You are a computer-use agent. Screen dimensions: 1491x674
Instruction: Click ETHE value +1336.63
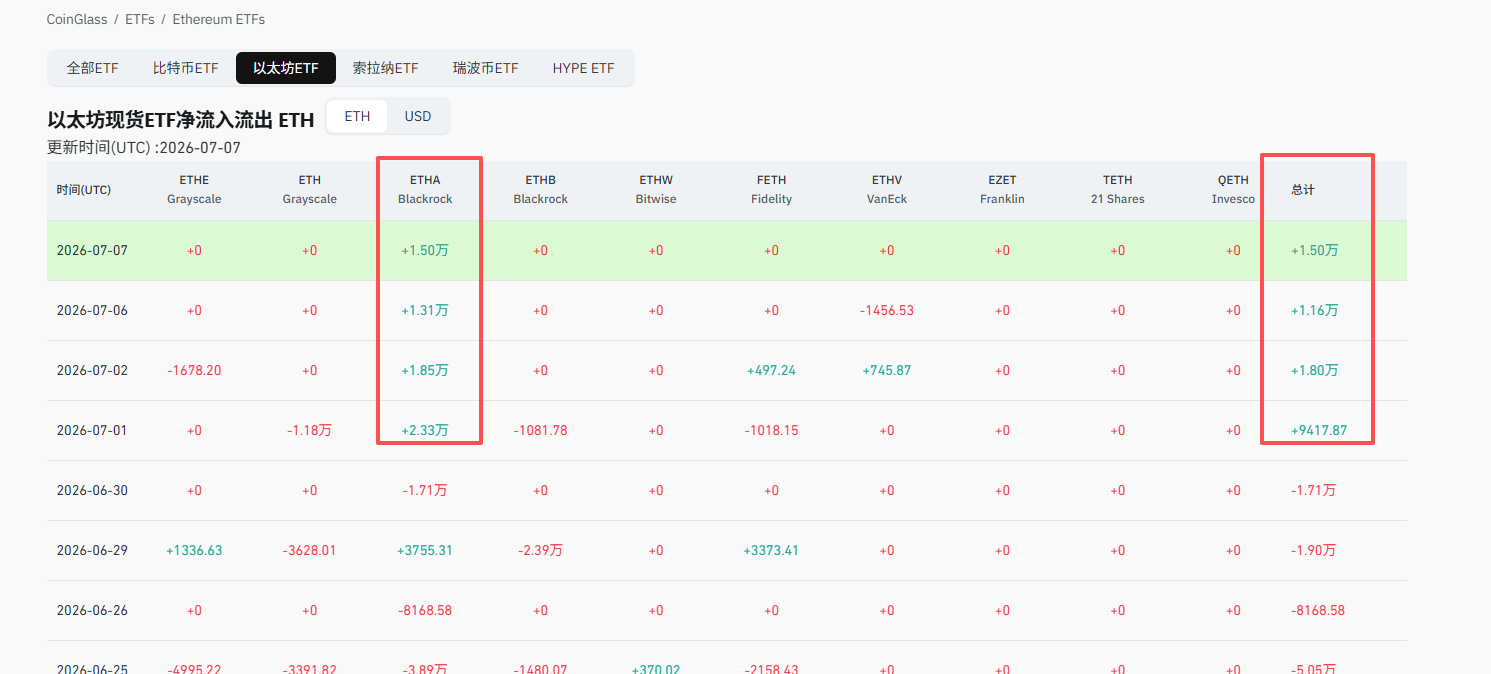tap(194, 550)
